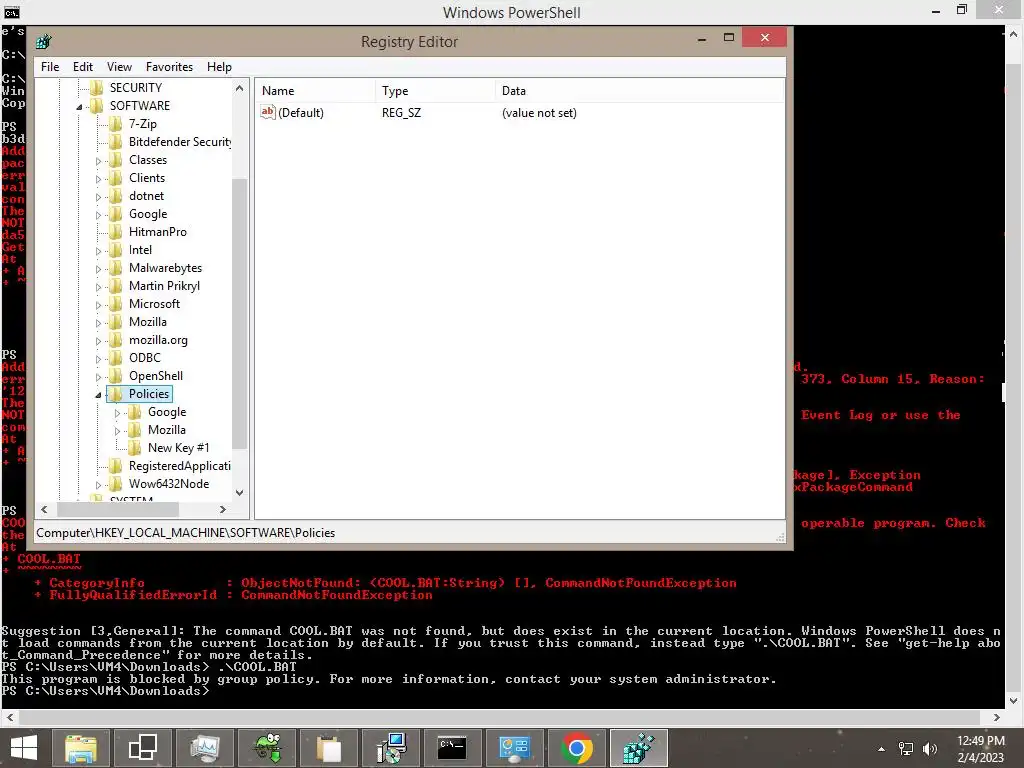The width and height of the screenshot is (1024, 768).
Task: Open the Start menu Windows logo
Action: pyautogui.click(x=24, y=748)
